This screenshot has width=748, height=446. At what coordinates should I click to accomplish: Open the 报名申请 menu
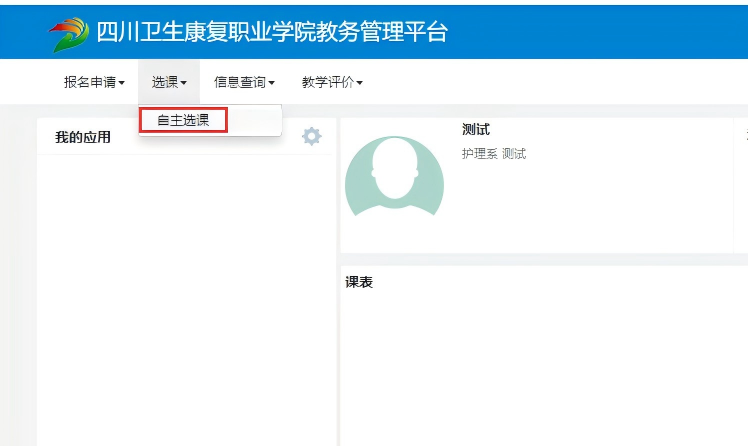point(94,82)
